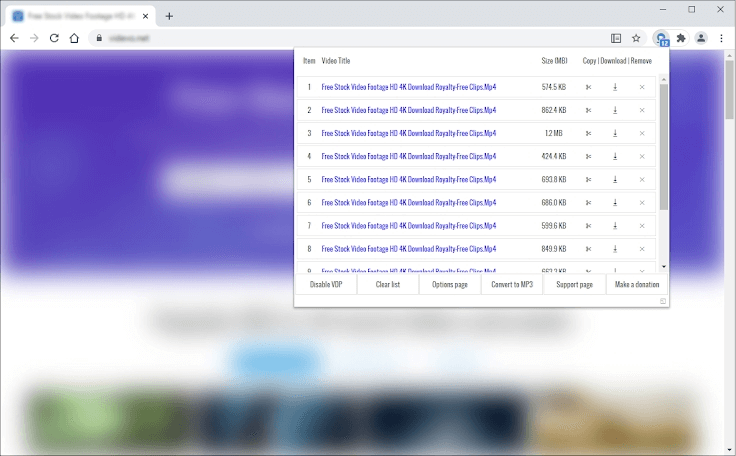This screenshot has width=736, height=456.
Task: Open the Chrome extensions puzzle icon
Action: coord(681,39)
